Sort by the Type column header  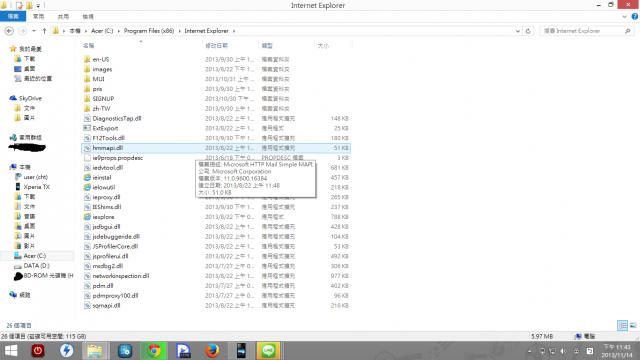click(x=267, y=46)
